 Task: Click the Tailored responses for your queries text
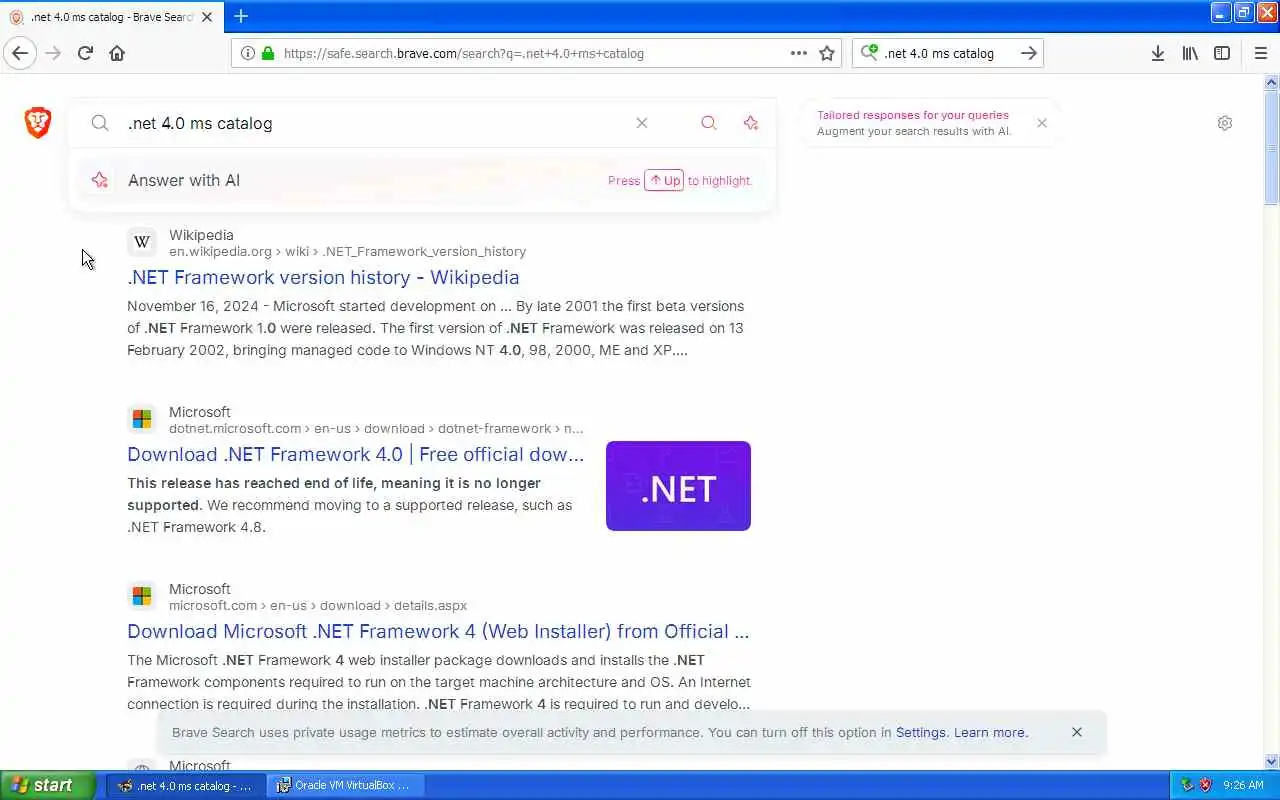point(912,115)
